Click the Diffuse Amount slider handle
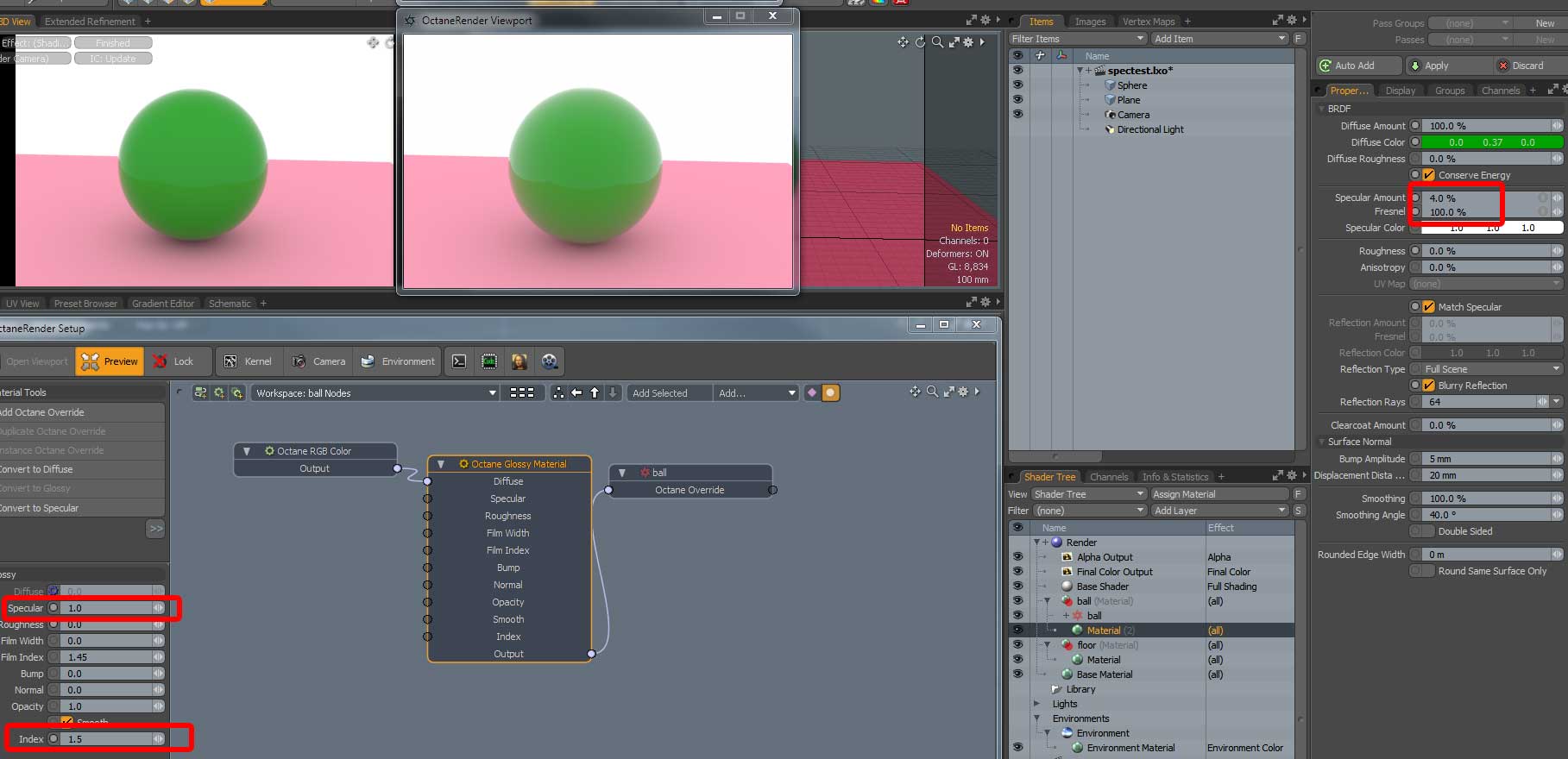The width and height of the screenshot is (1568, 759). pos(1556,126)
